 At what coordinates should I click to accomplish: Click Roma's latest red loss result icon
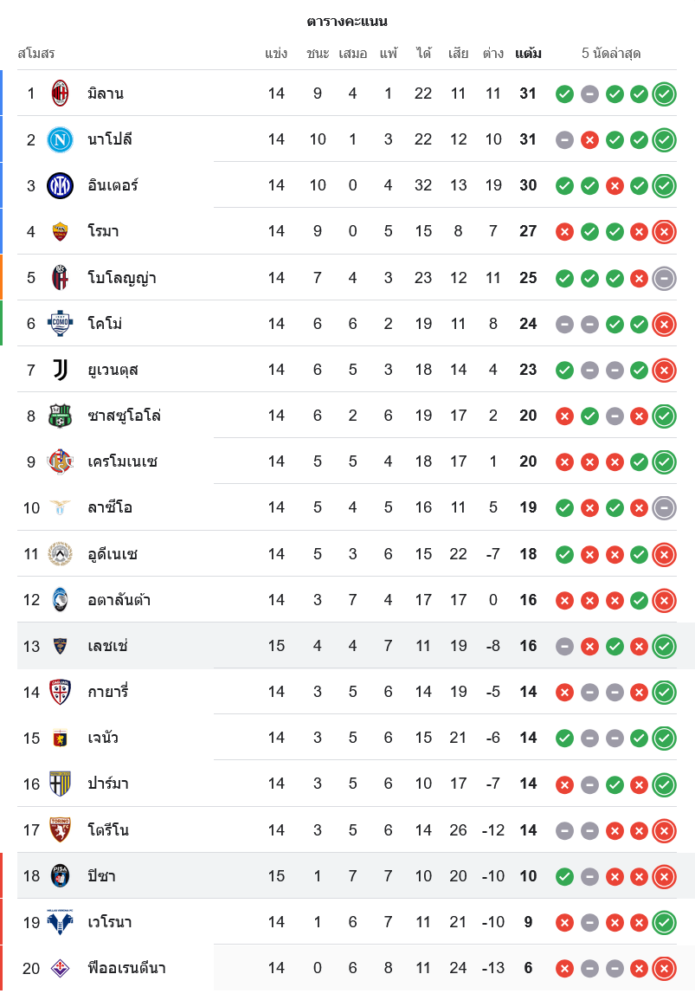[664, 232]
